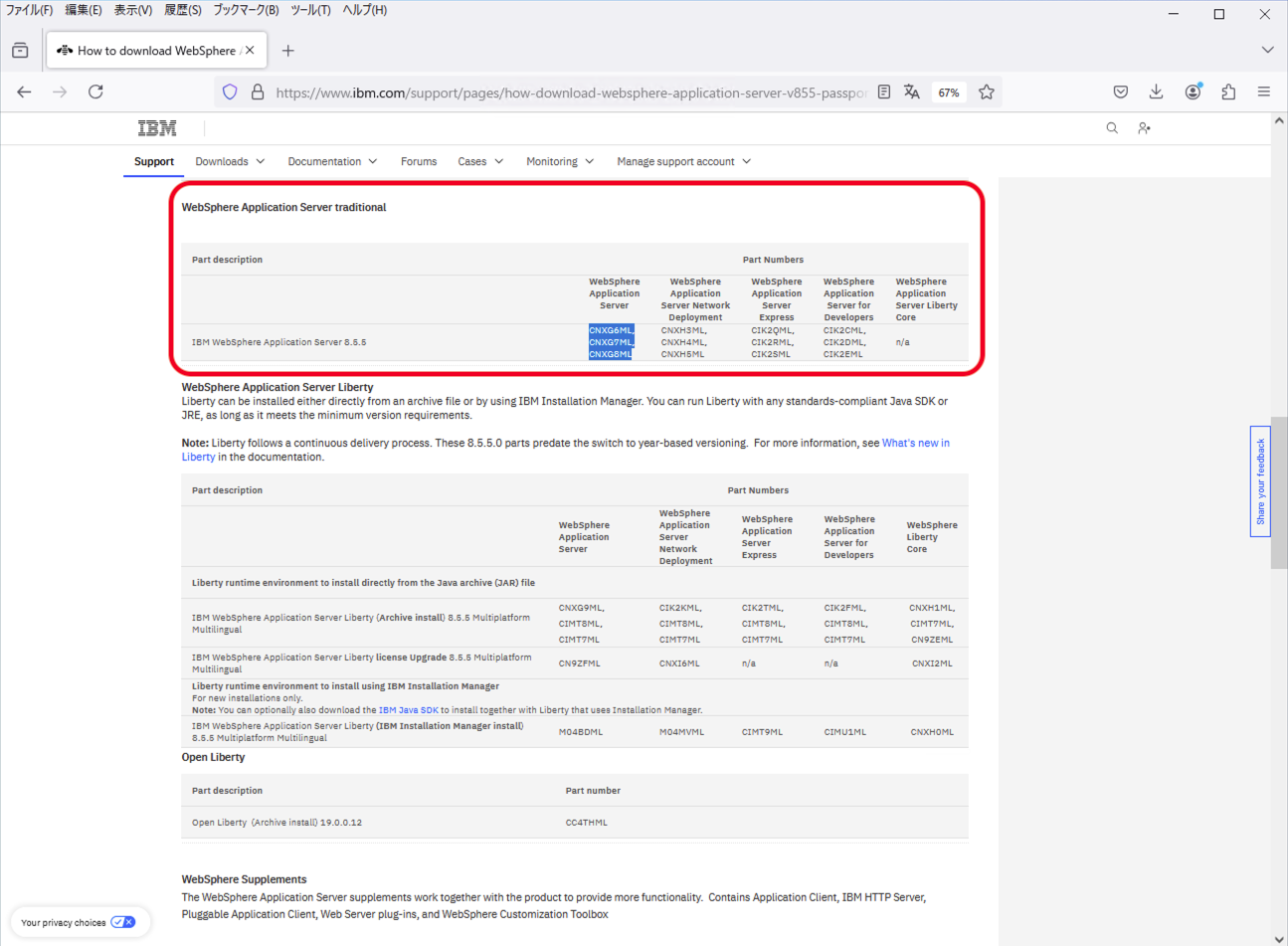Open a new tab with plus button

point(287,51)
